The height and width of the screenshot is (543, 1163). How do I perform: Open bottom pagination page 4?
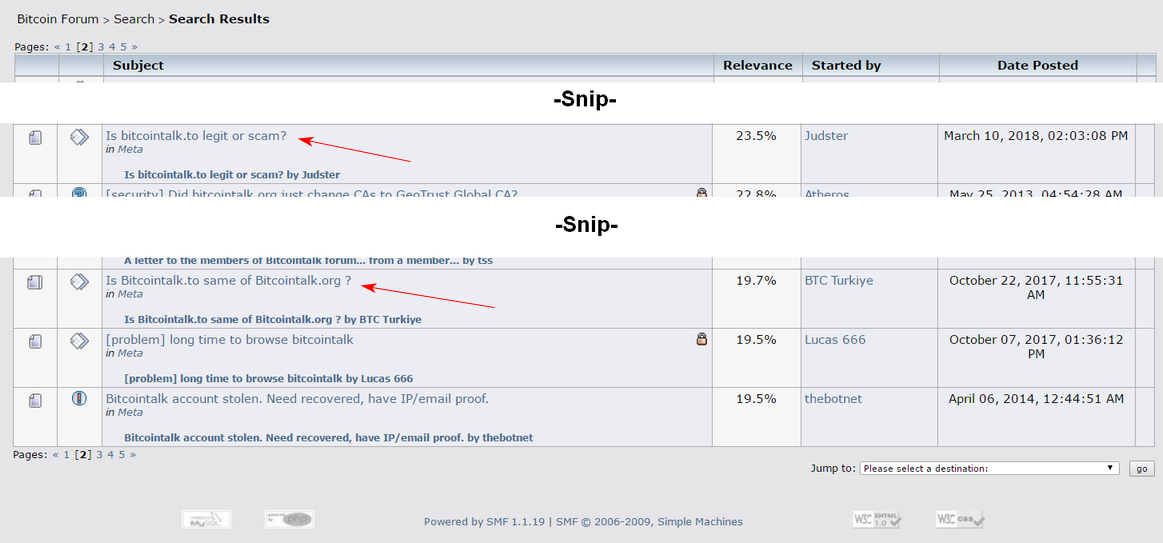click(x=111, y=455)
